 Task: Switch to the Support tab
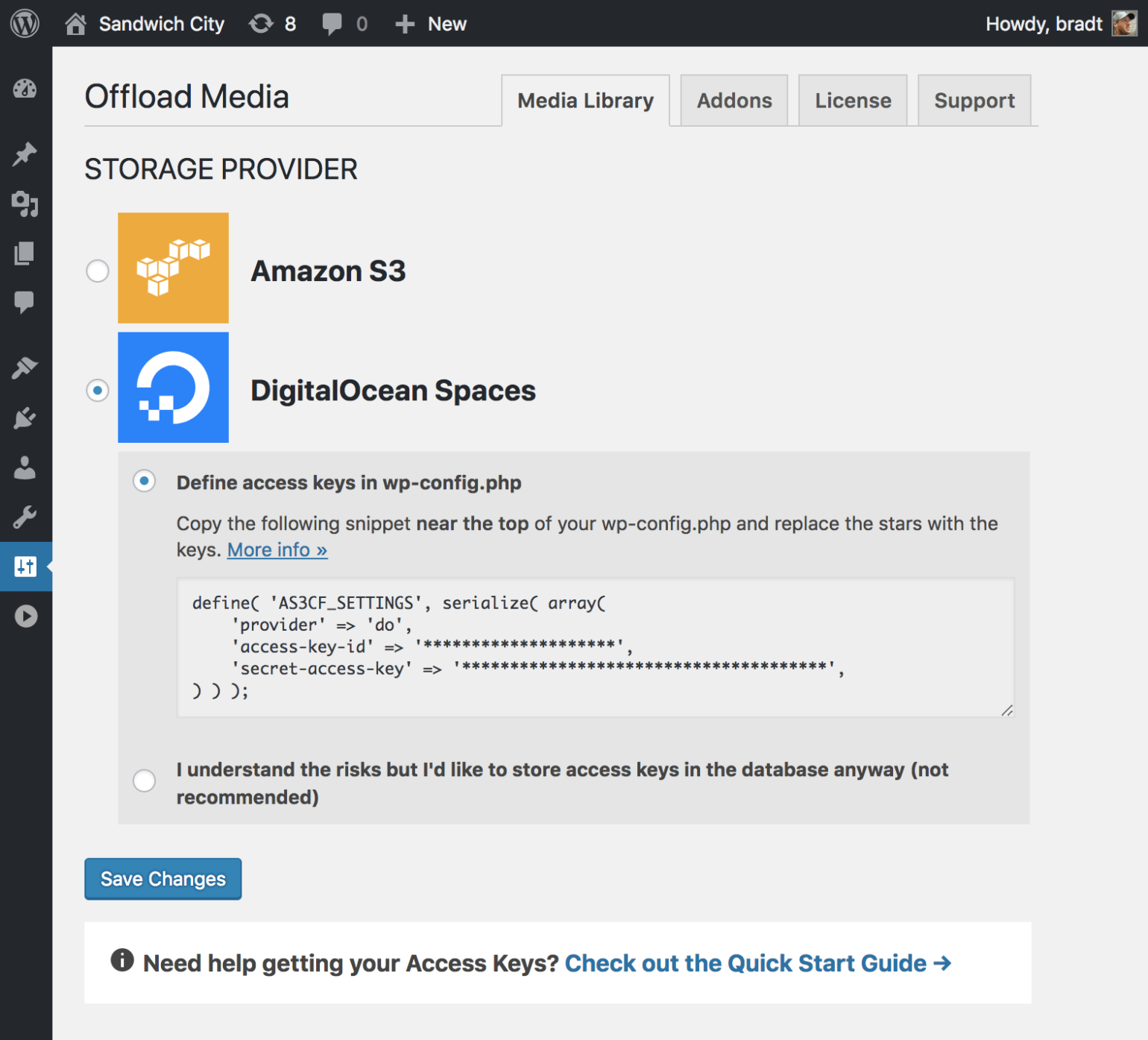[974, 101]
